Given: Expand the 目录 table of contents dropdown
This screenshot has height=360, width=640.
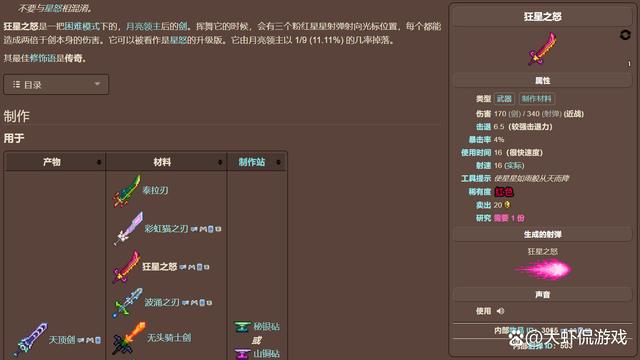Looking at the screenshot, I should point(56,84).
